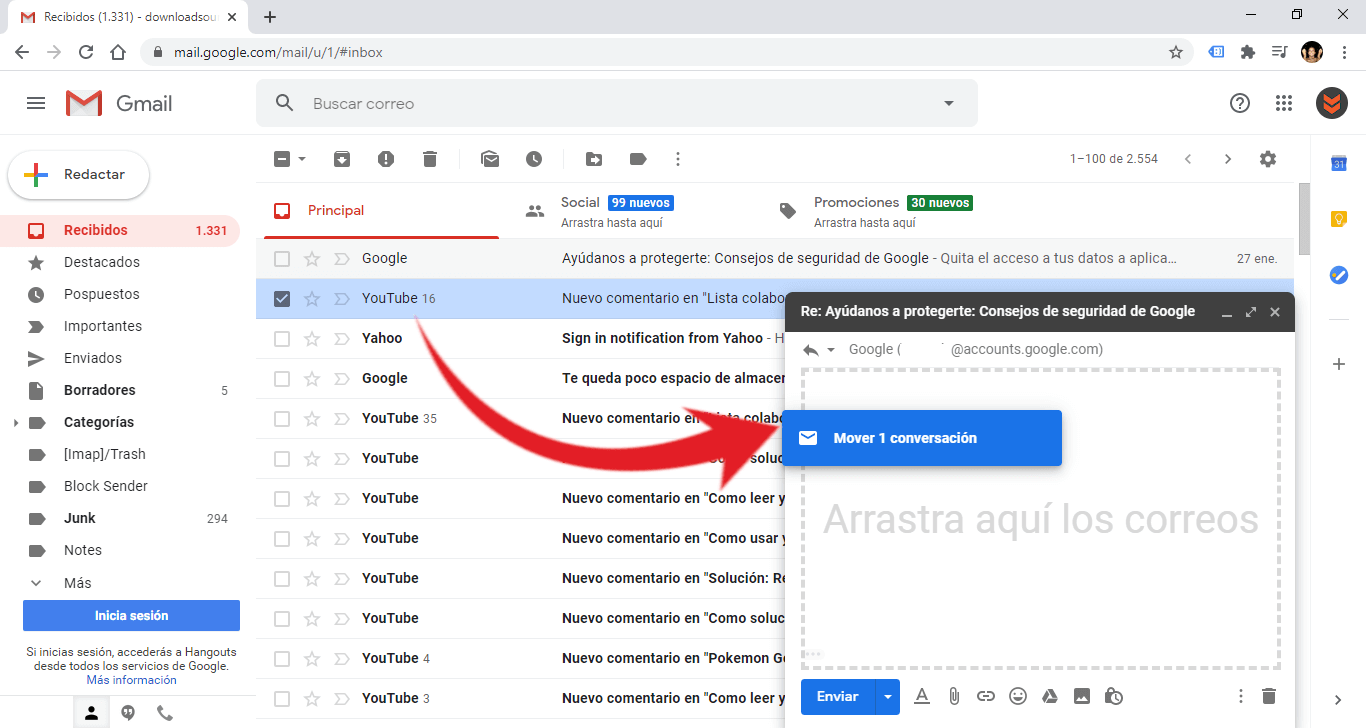This screenshot has width=1366, height=728.
Task: Insert emoji in compose window
Action: (1018, 696)
